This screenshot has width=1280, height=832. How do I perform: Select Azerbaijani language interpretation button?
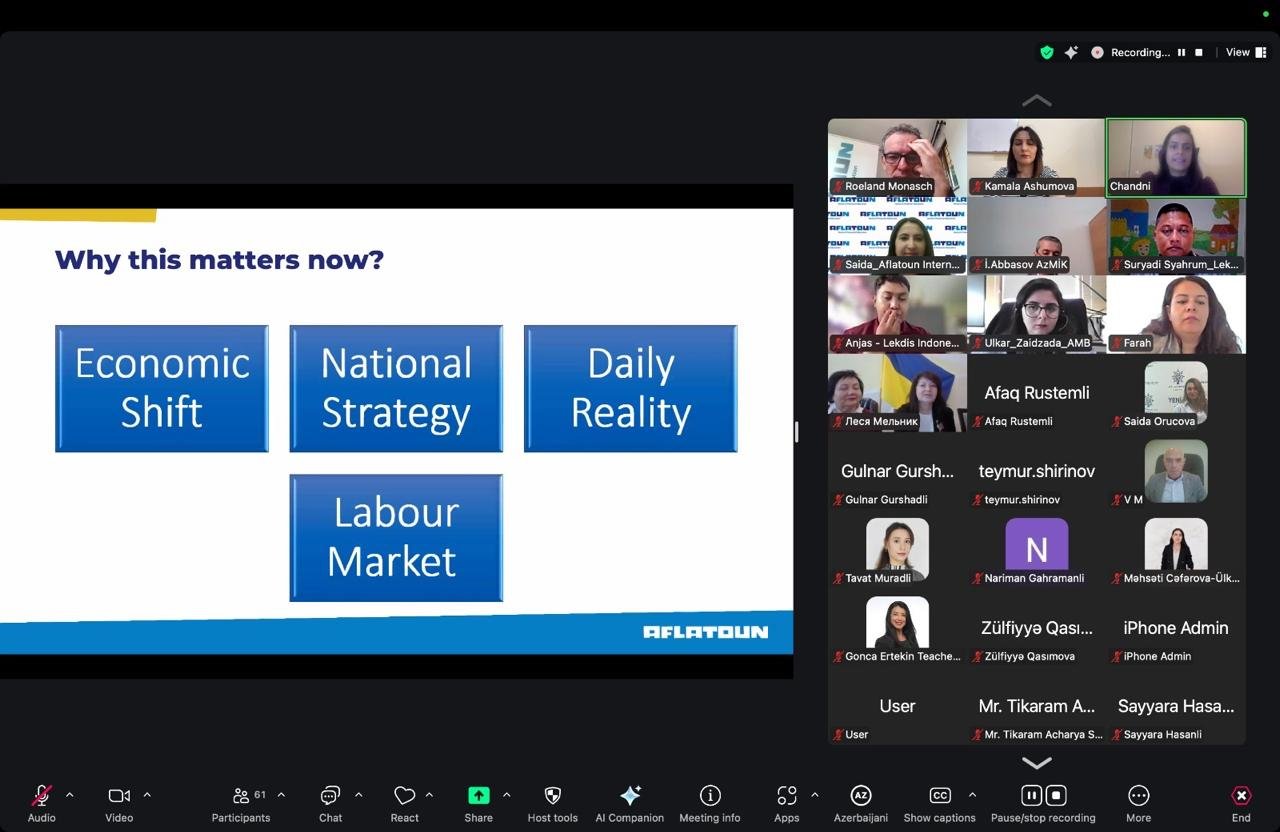pyautogui.click(x=860, y=796)
